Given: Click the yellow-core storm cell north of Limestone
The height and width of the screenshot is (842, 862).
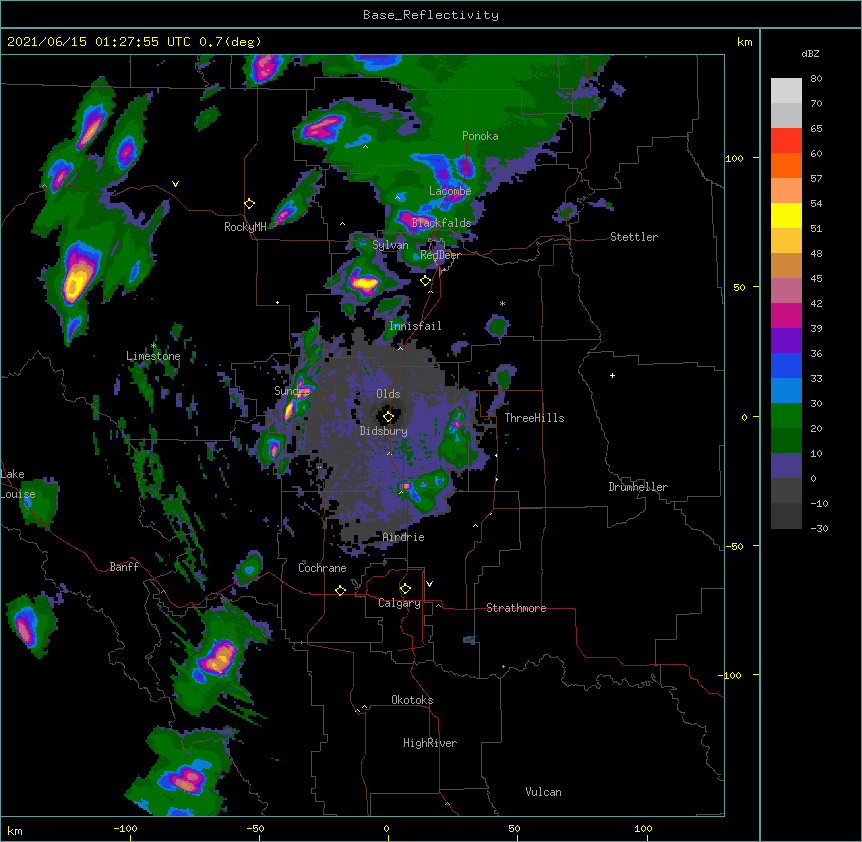Looking at the screenshot, I should 76,278.
